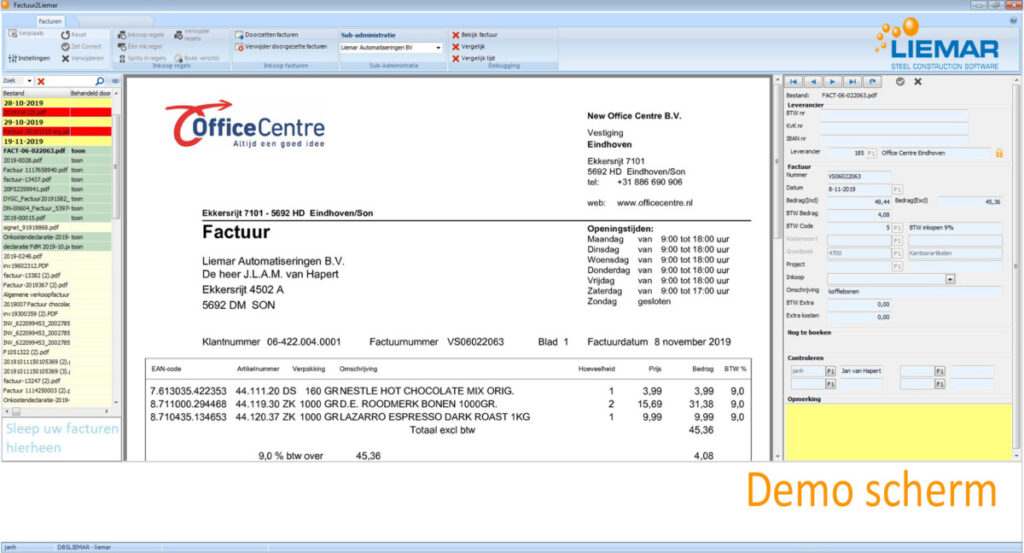Click Verwijder doorgezette facturen
1024x553 pixels.
[281, 47]
